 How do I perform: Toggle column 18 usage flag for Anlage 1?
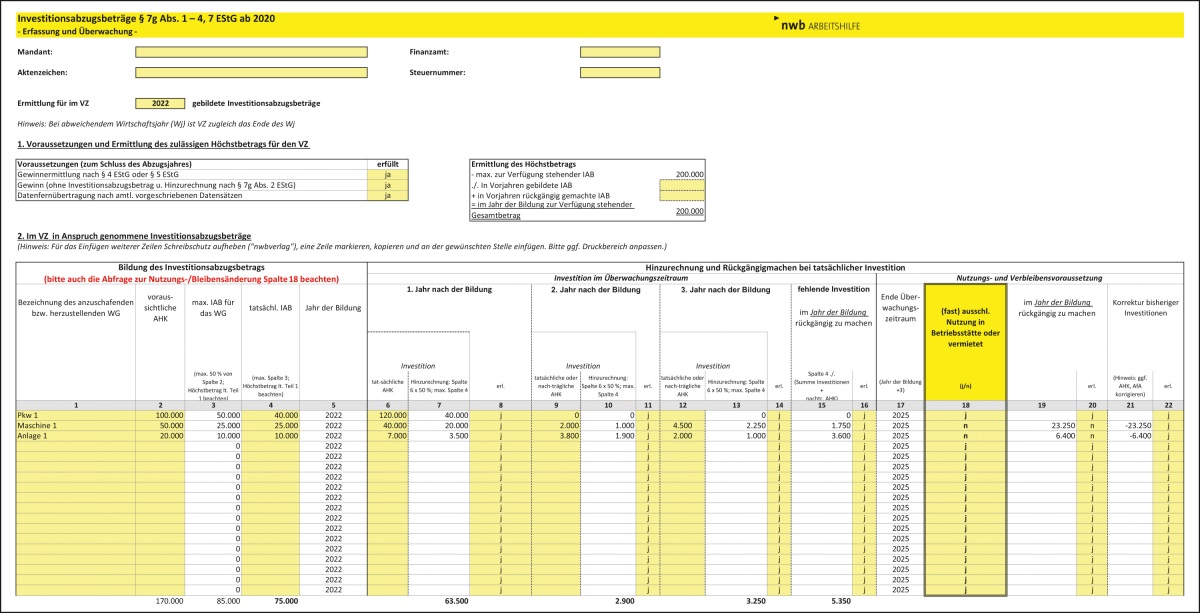[965, 436]
